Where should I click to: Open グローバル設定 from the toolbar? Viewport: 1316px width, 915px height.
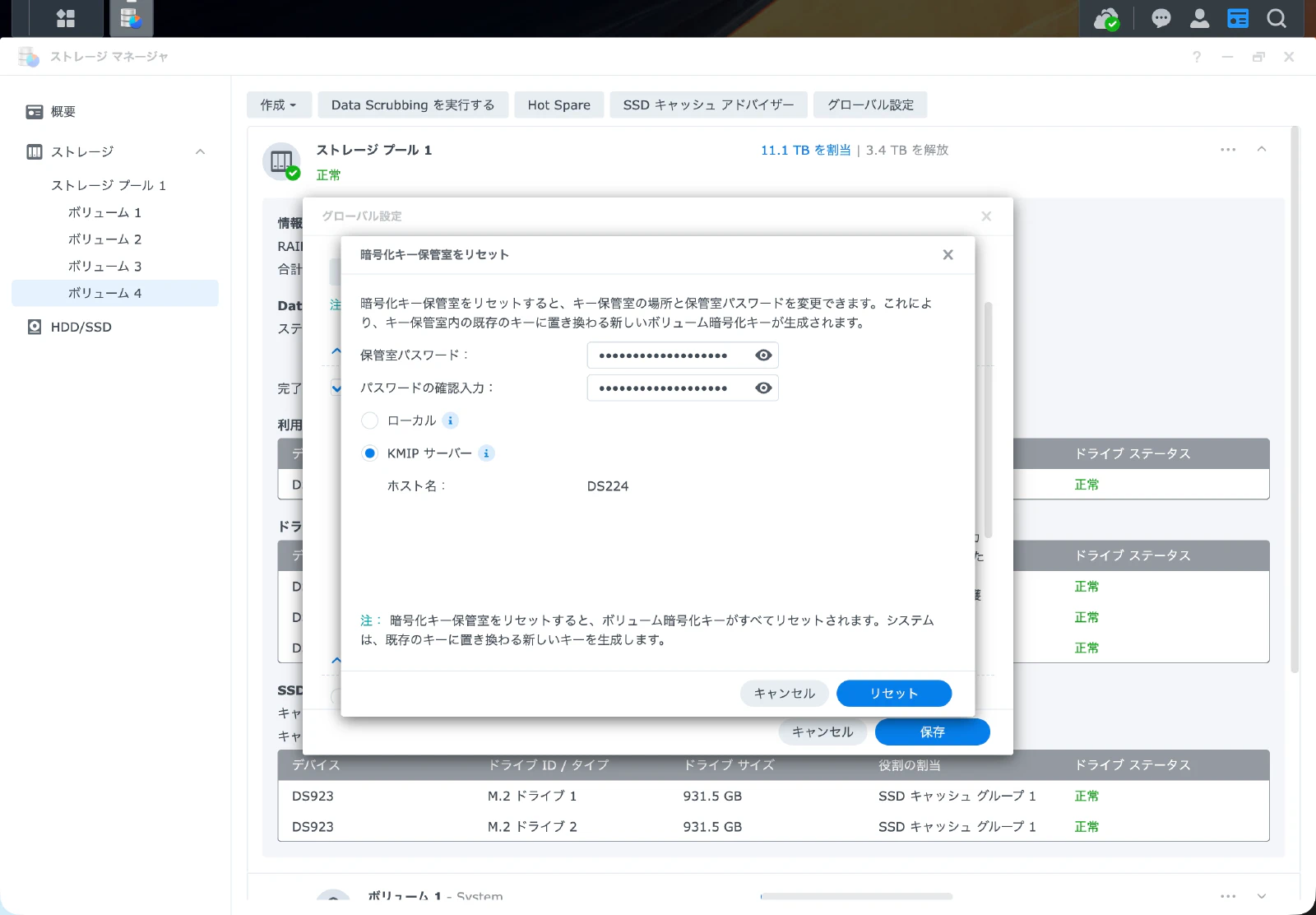coord(869,105)
